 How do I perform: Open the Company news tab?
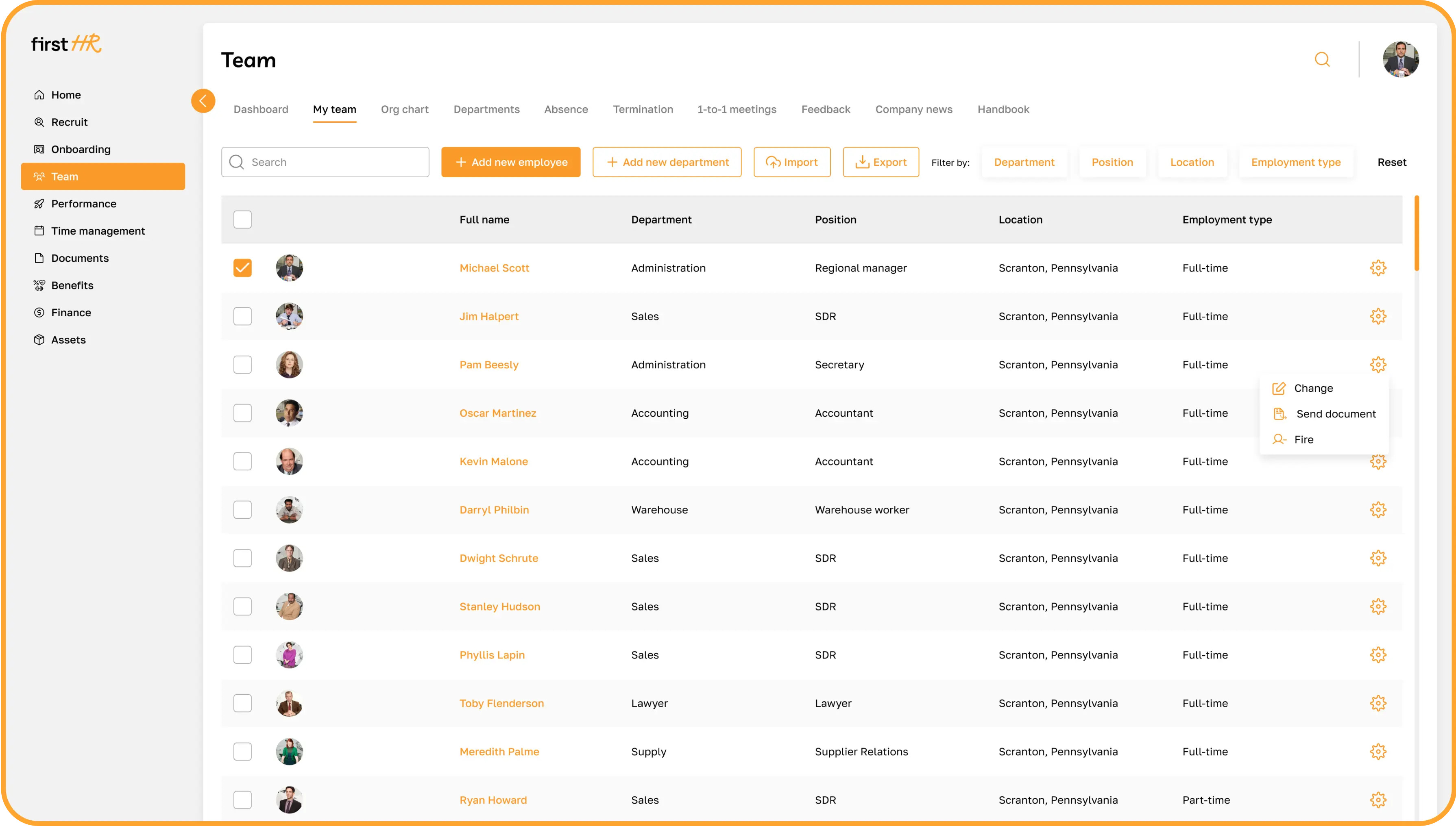[x=913, y=109]
